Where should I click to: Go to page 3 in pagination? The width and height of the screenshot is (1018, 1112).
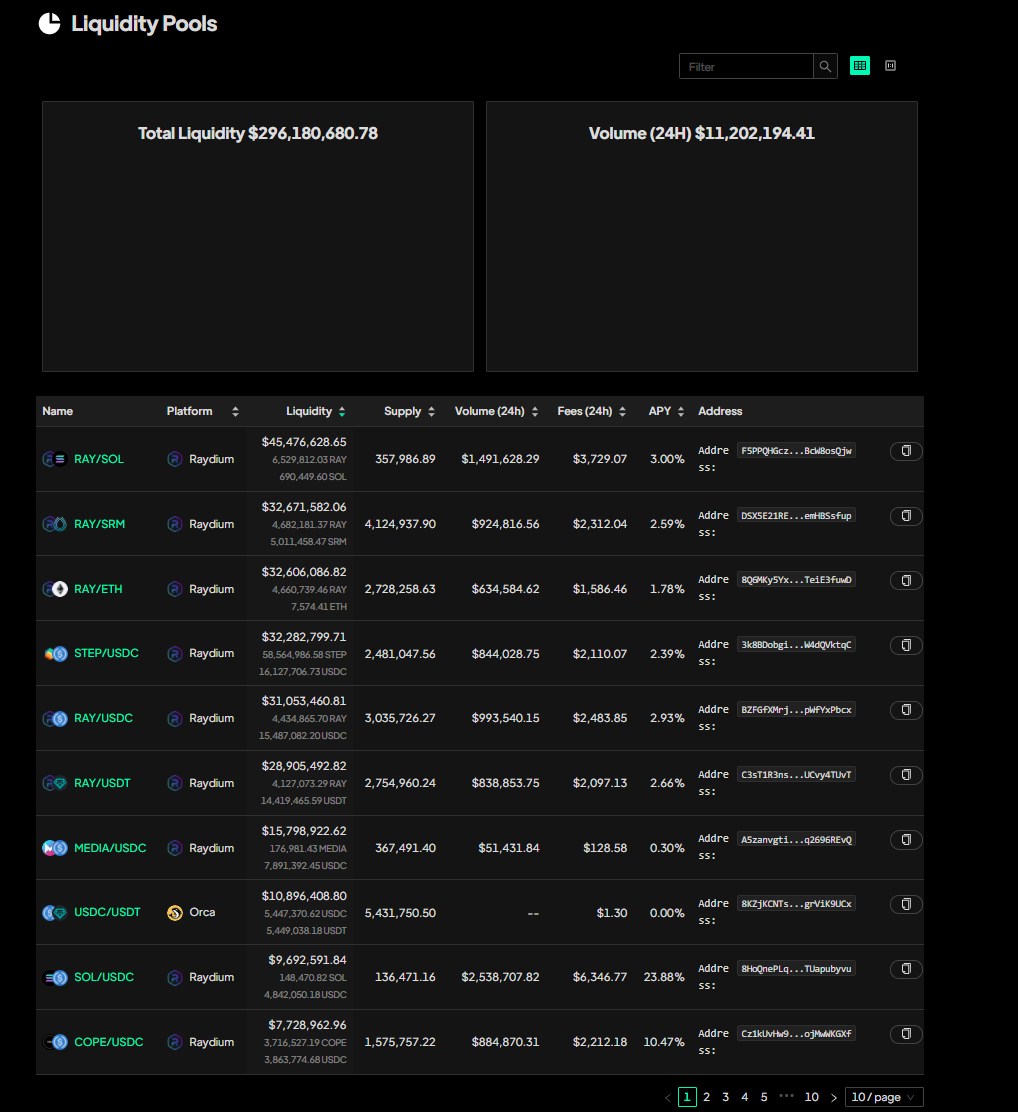tap(726, 1097)
